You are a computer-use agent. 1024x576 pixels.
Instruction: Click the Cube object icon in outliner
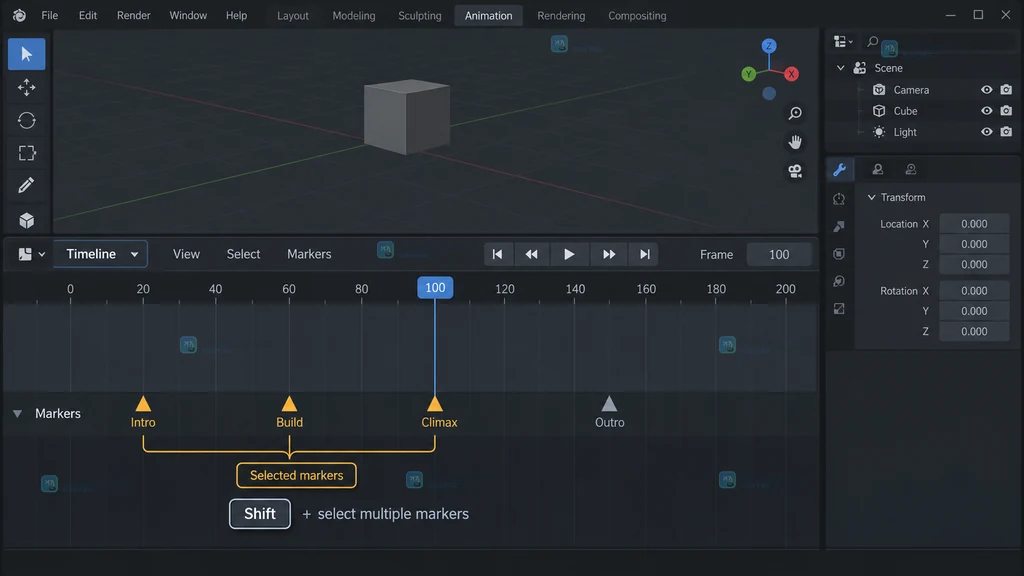point(879,111)
